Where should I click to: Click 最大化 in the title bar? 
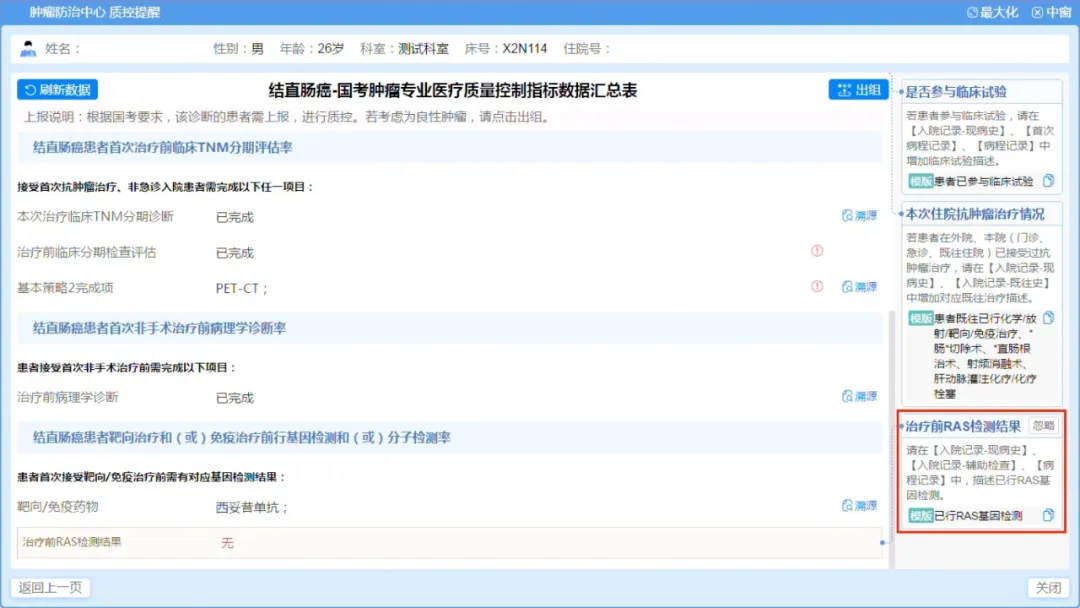click(x=993, y=12)
